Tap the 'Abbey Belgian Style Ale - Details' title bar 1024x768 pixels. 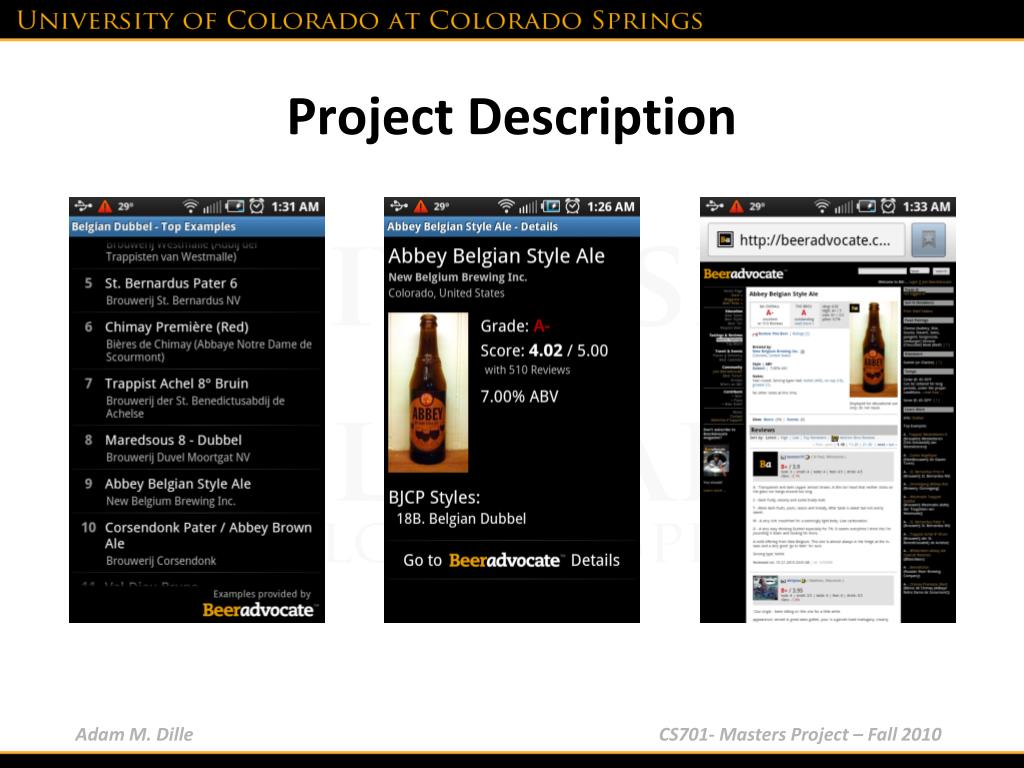[511, 227]
